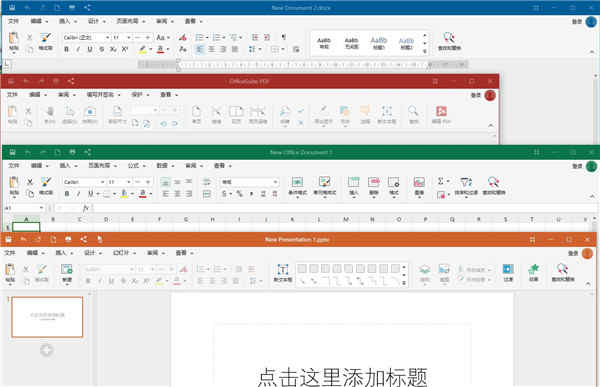Click the yellow highlight color in document editor
Viewport: 600px width, 387px height.
pyautogui.click(x=142, y=49)
